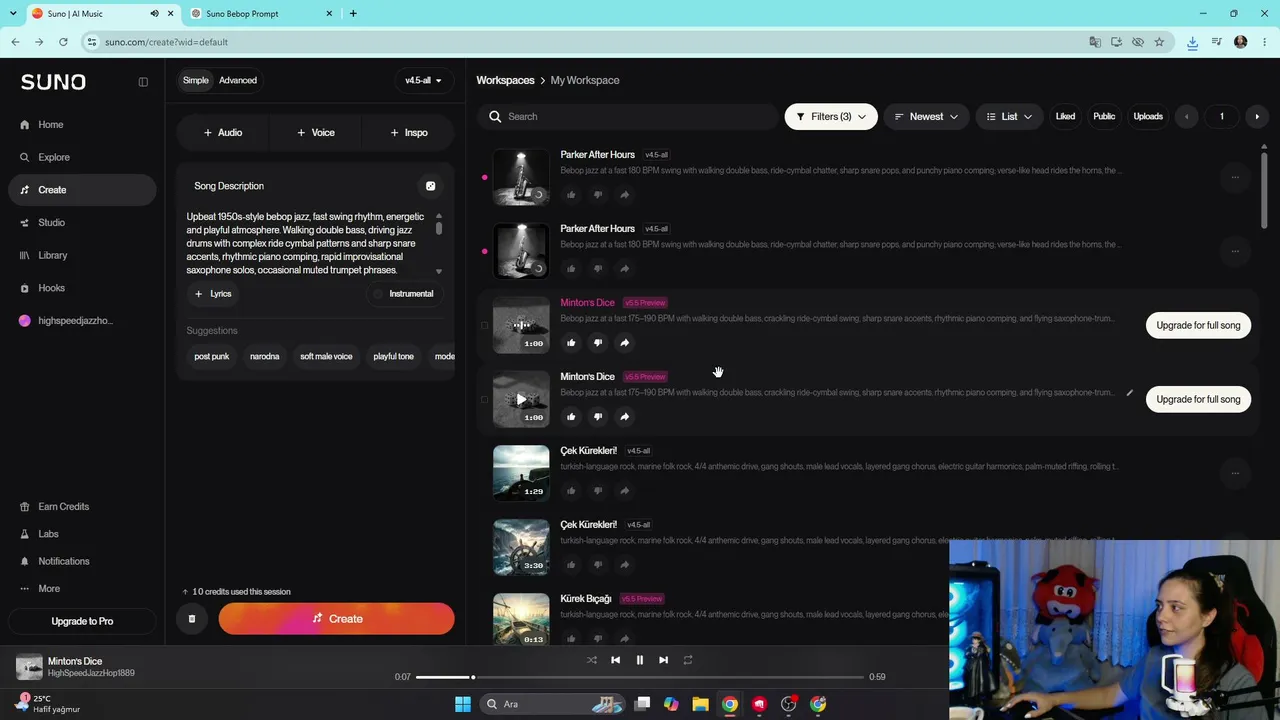1280x720 pixels.
Task: Open more options for 1:29 Çek Kürekleri!
Action: pos(1235,473)
